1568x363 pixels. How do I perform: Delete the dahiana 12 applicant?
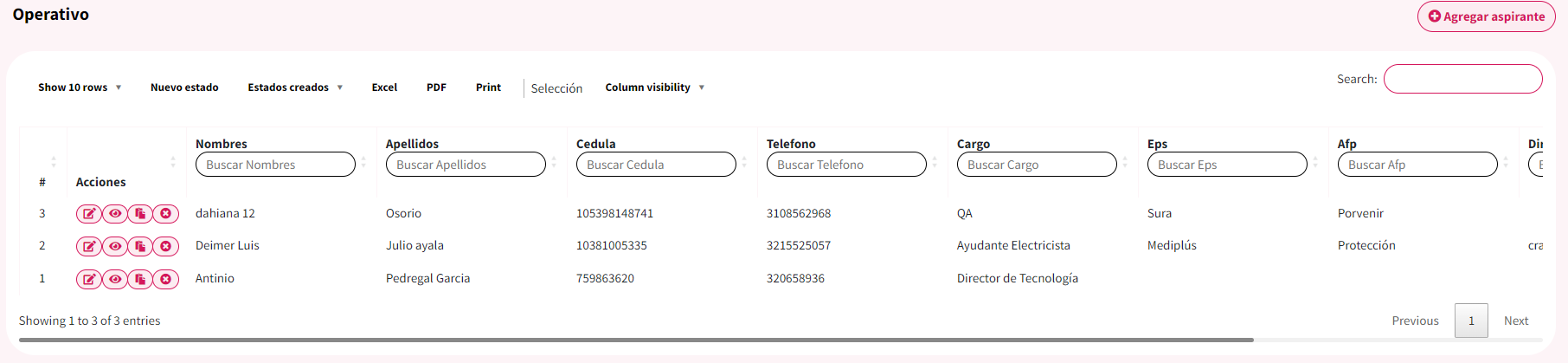[165, 214]
